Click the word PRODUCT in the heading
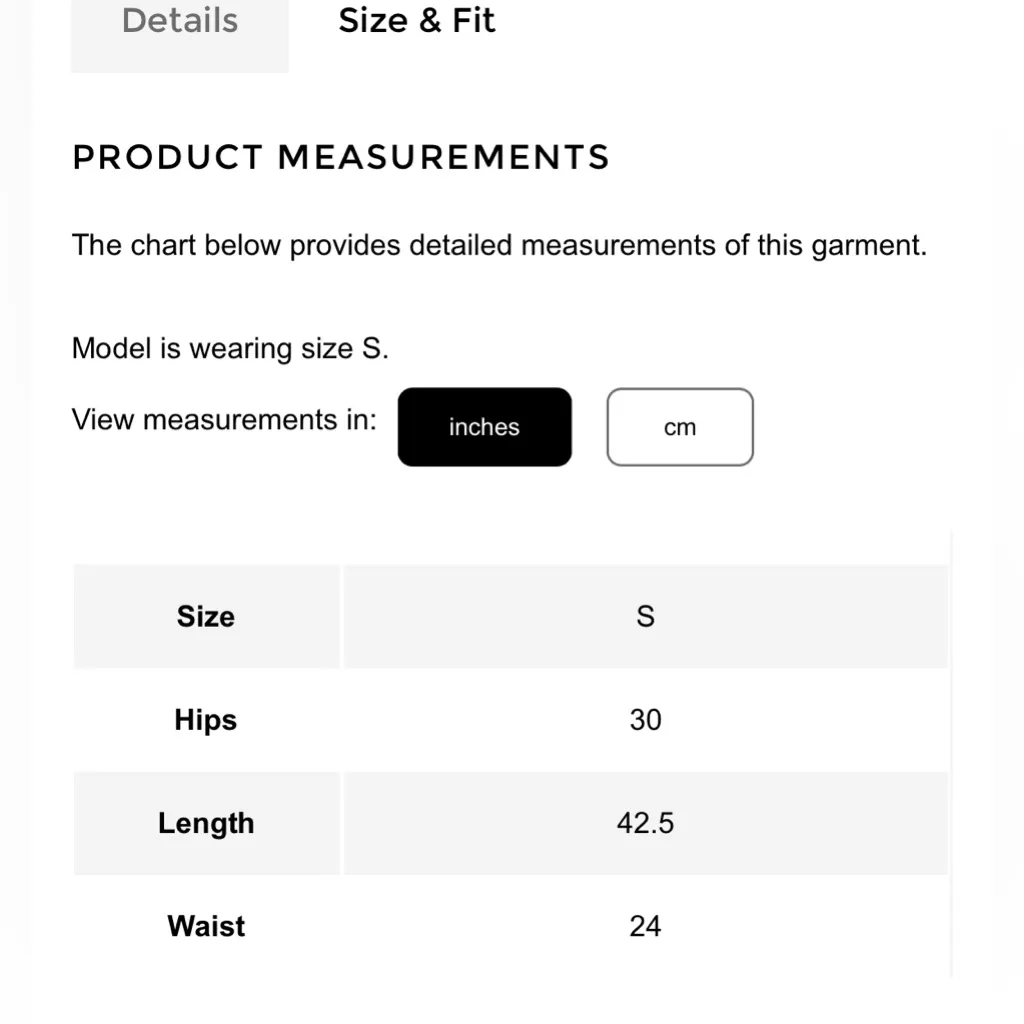This screenshot has height=1024, width=1024. pyautogui.click(x=167, y=158)
